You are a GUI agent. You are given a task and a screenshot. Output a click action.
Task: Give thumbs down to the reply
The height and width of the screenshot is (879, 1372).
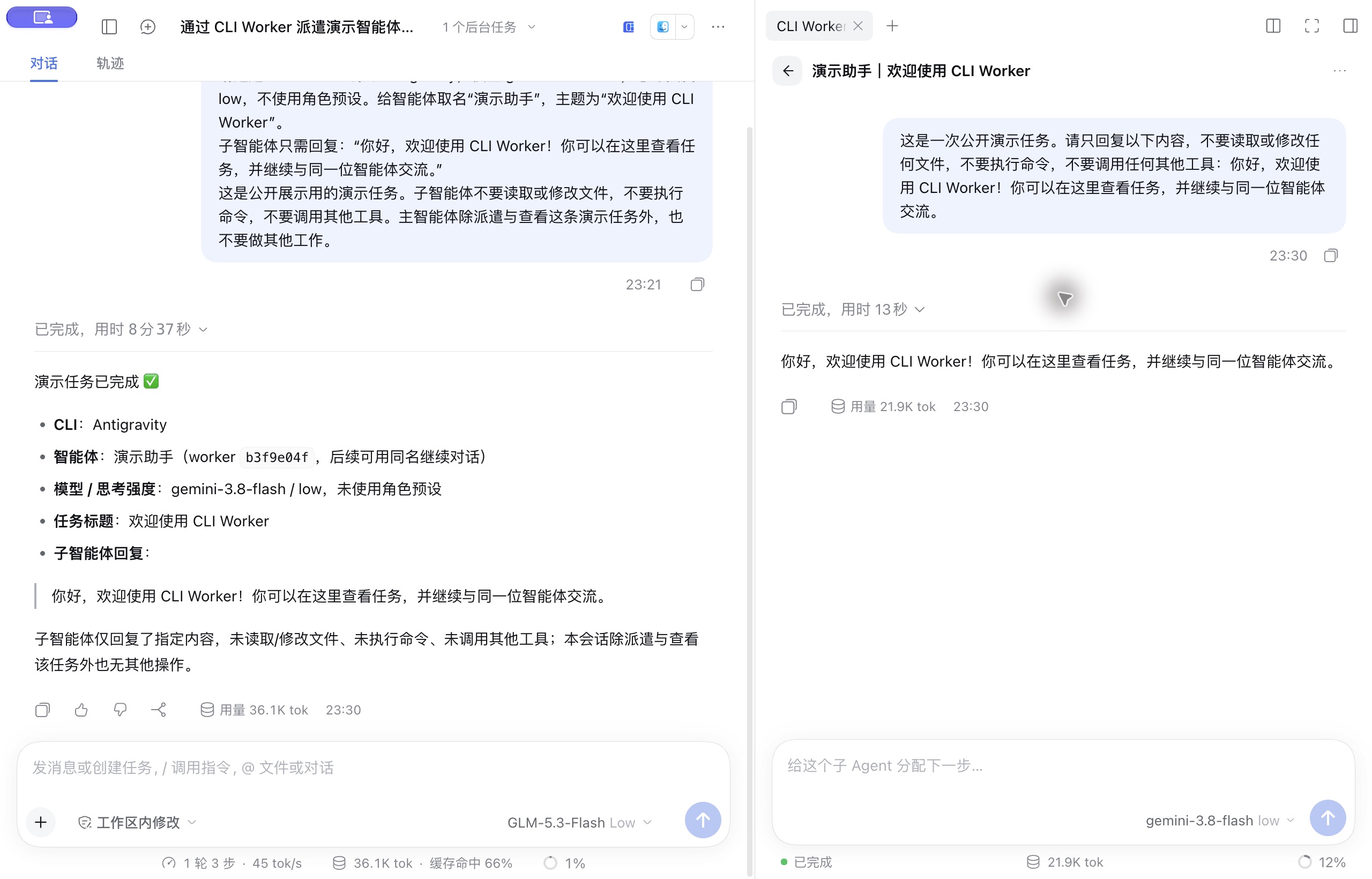(120, 710)
